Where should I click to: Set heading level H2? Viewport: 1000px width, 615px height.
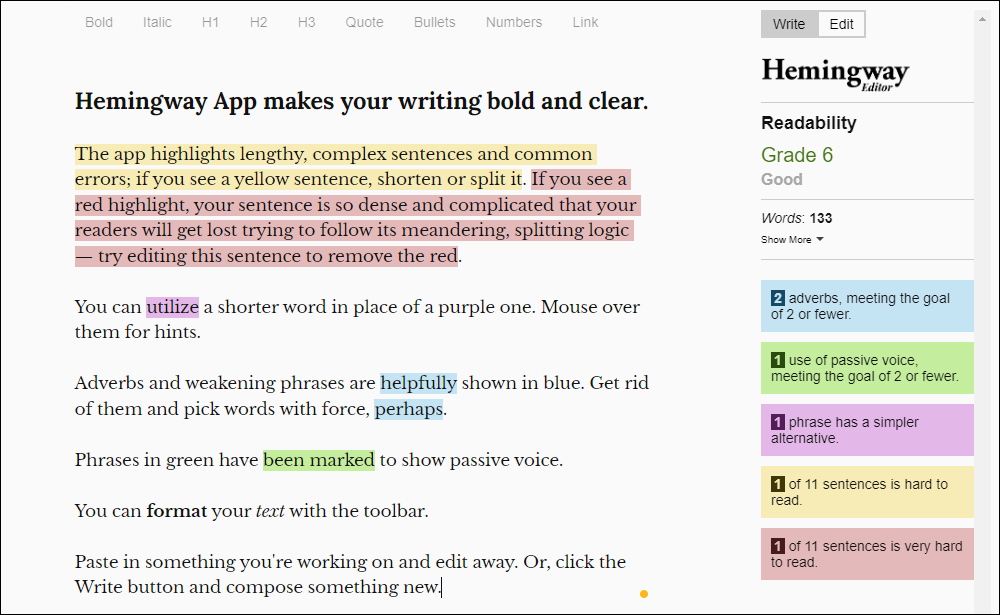(258, 22)
